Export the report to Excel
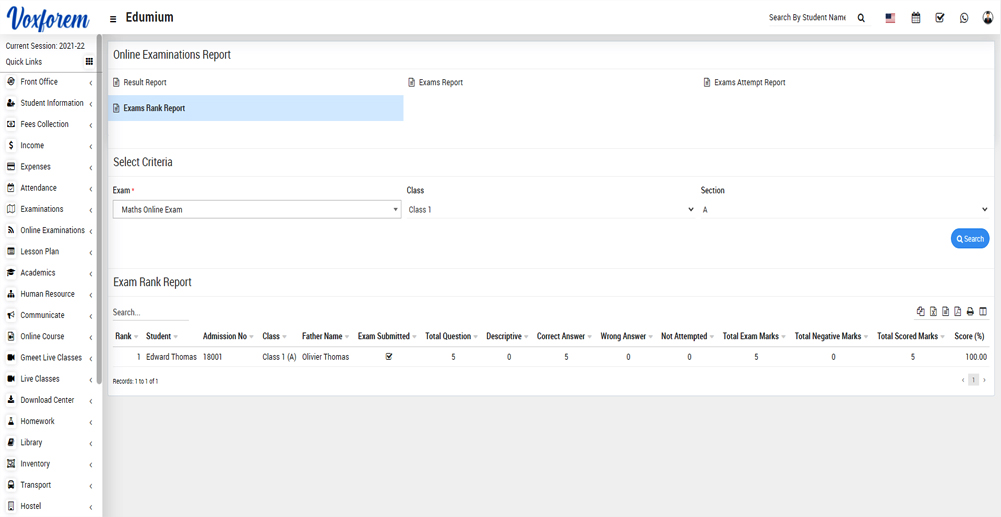Viewport: 1001px width, 517px height. tap(933, 312)
